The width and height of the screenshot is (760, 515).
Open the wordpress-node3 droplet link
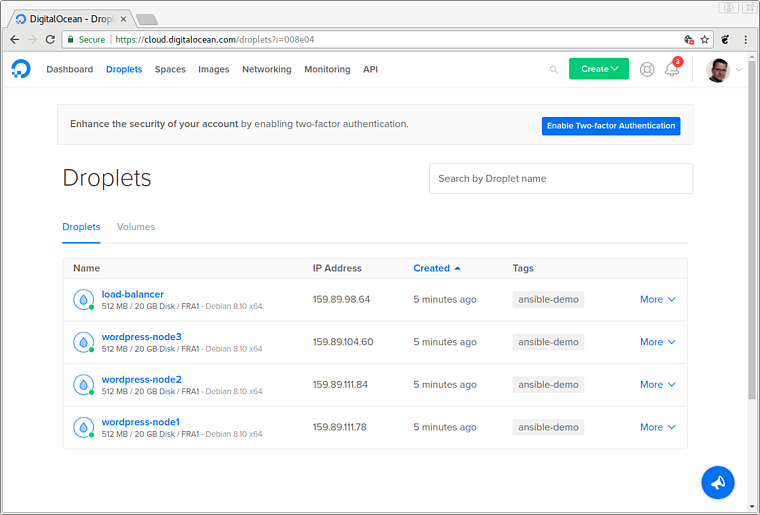[142, 337]
